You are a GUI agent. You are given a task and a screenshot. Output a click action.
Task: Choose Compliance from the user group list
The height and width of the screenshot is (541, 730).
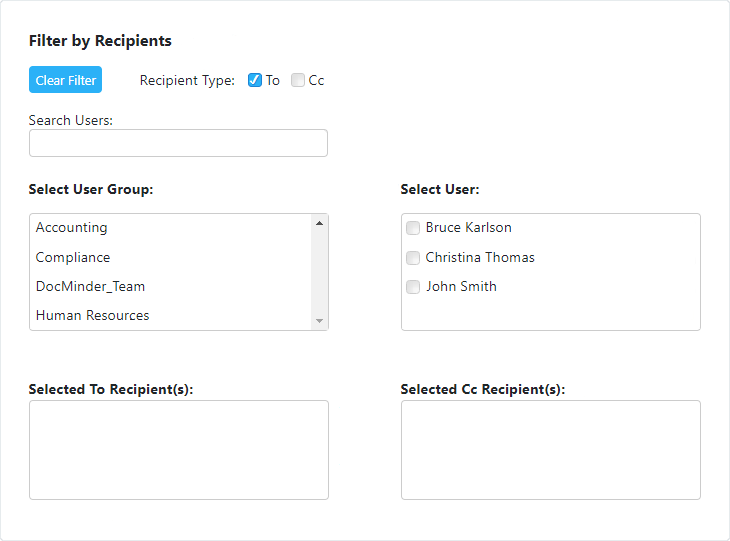[73, 257]
